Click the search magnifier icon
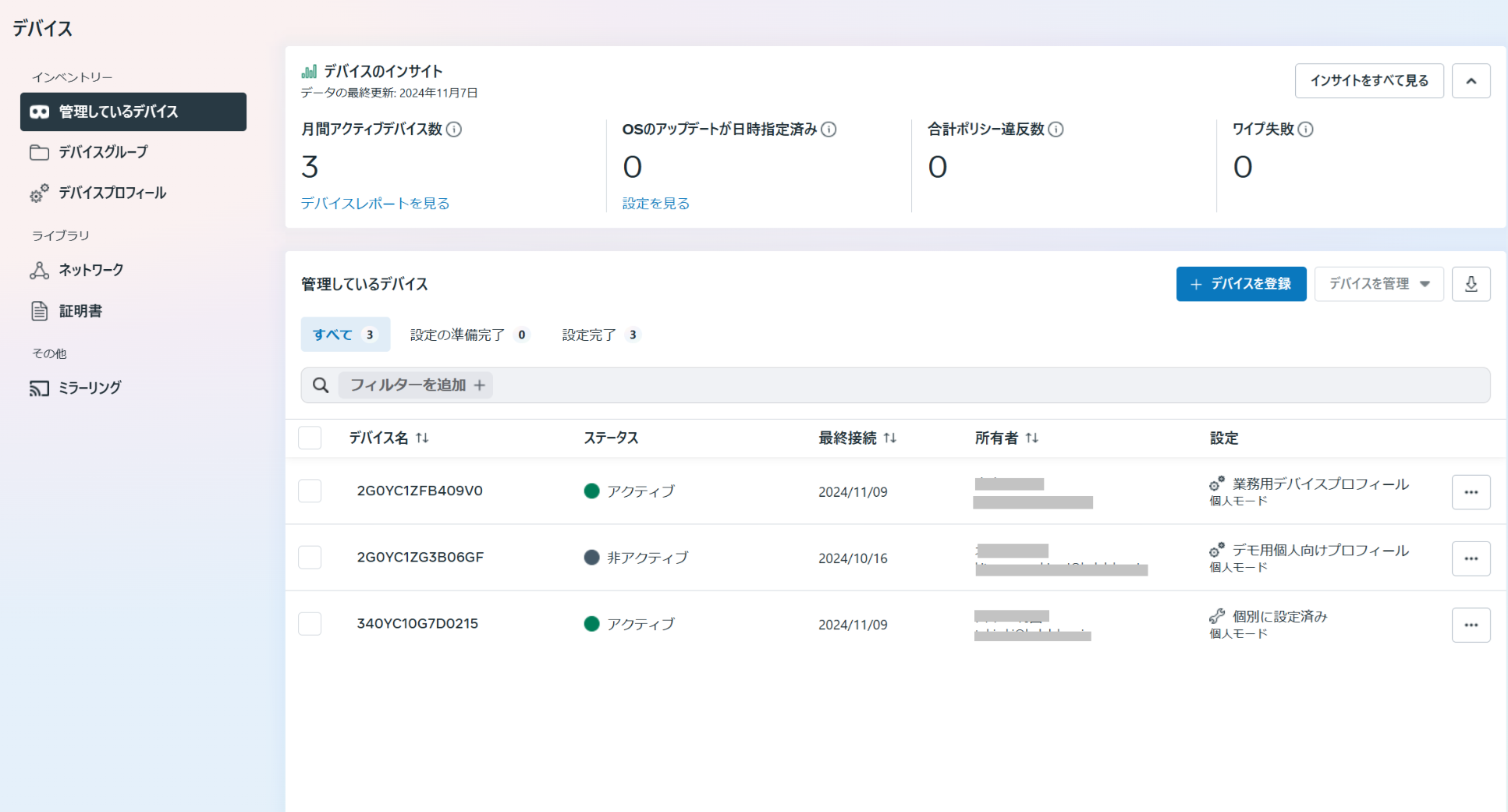The image size is (1508, 812). click(320, 385)
